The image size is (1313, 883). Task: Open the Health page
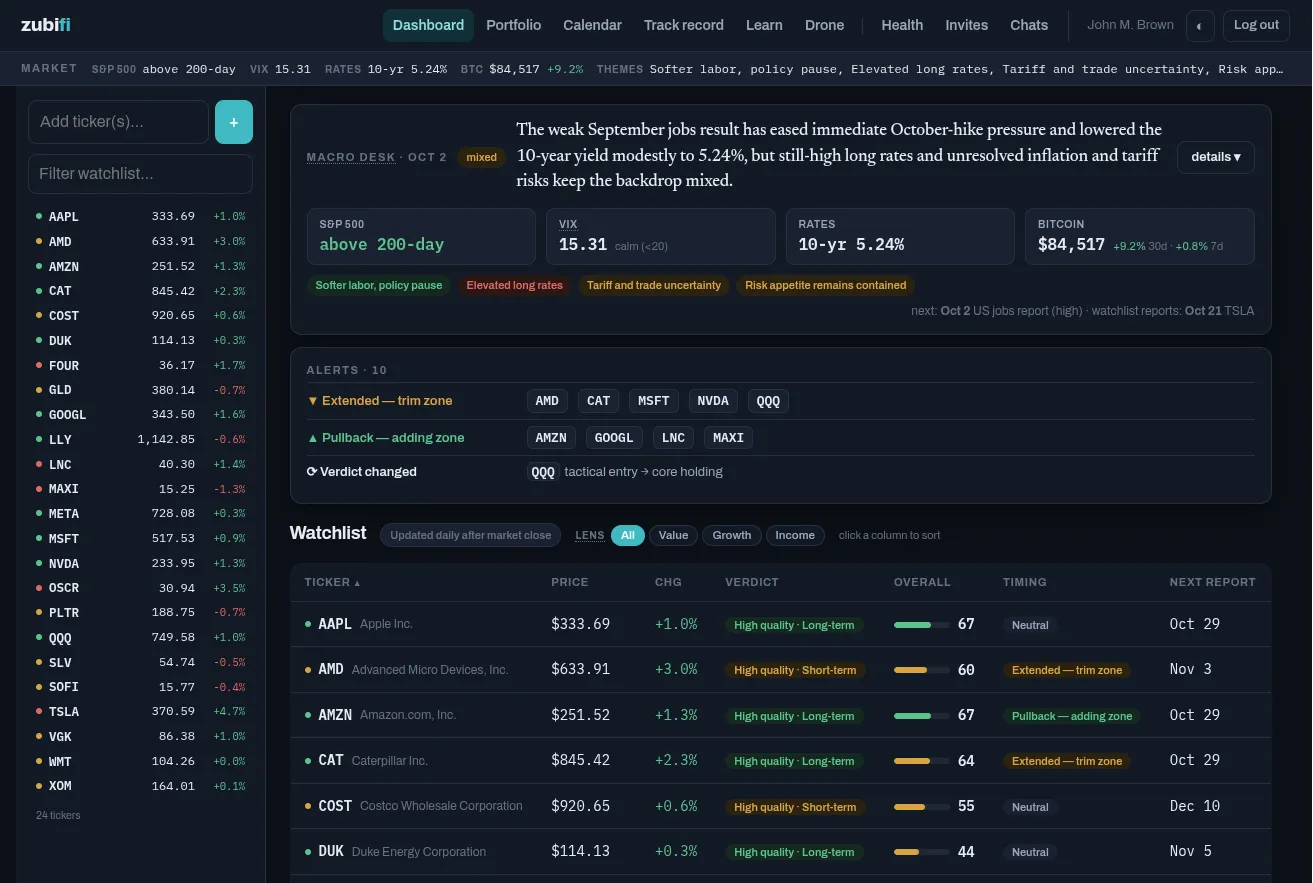[902, 25]
